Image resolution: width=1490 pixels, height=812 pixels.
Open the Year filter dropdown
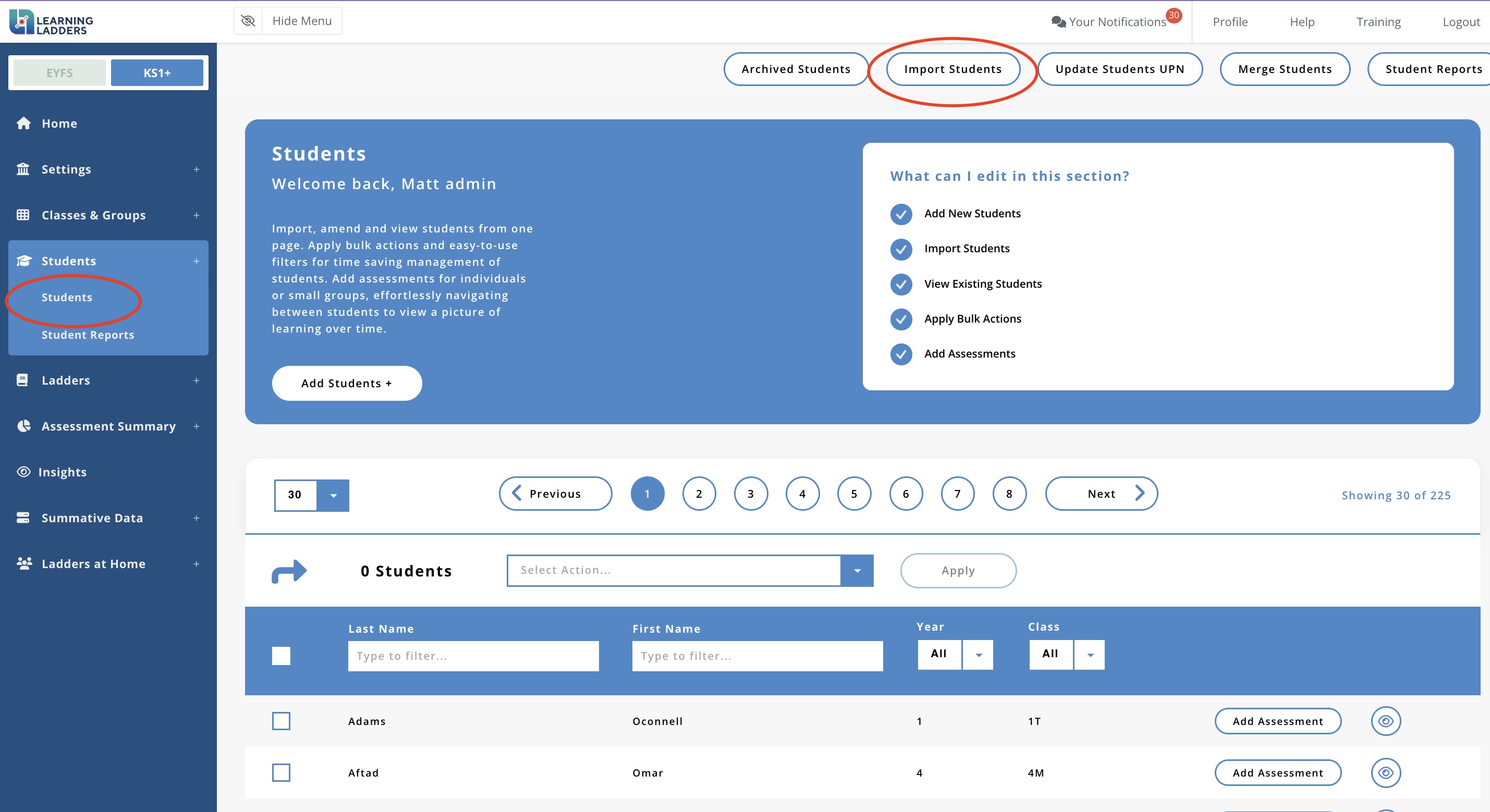978,655
